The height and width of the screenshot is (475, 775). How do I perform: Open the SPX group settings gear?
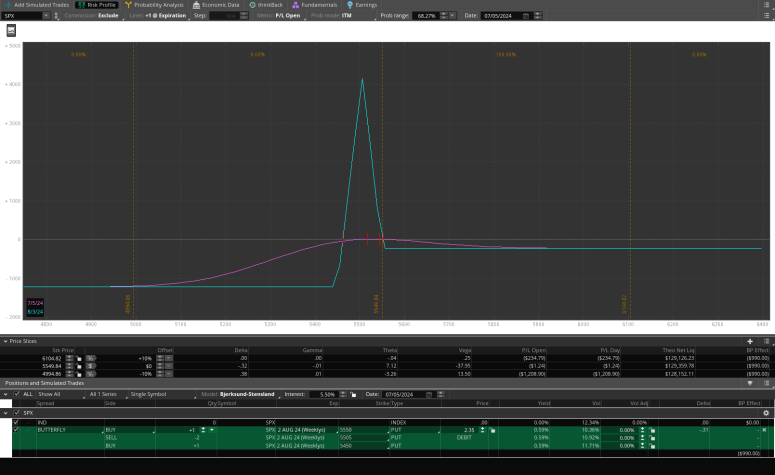click(x=766, y=412)
